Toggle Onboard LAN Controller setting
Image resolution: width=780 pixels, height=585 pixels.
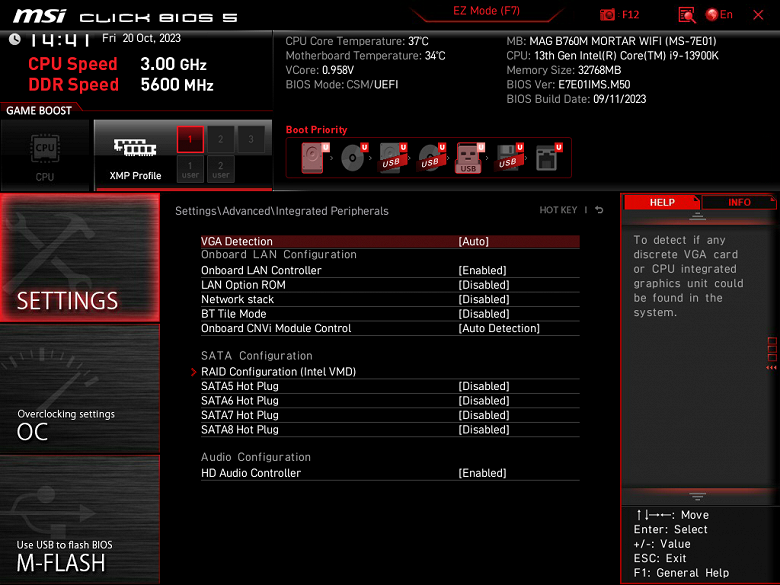point(390,270)
